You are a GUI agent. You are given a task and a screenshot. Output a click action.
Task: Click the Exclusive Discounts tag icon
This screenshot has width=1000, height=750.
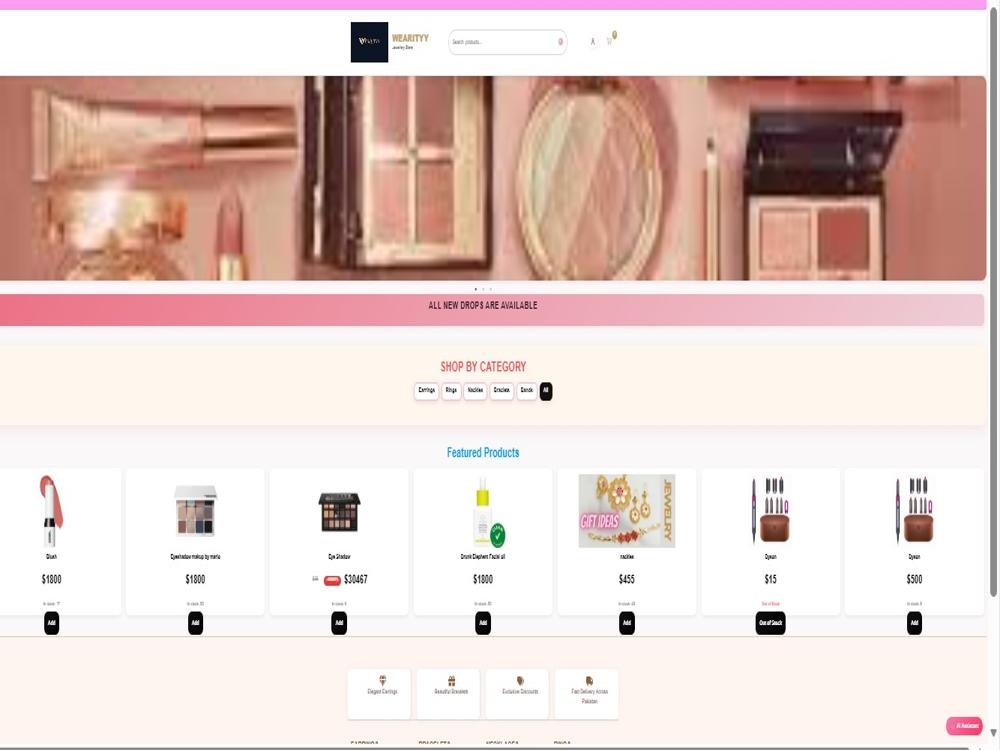click(x=520, y=680)
